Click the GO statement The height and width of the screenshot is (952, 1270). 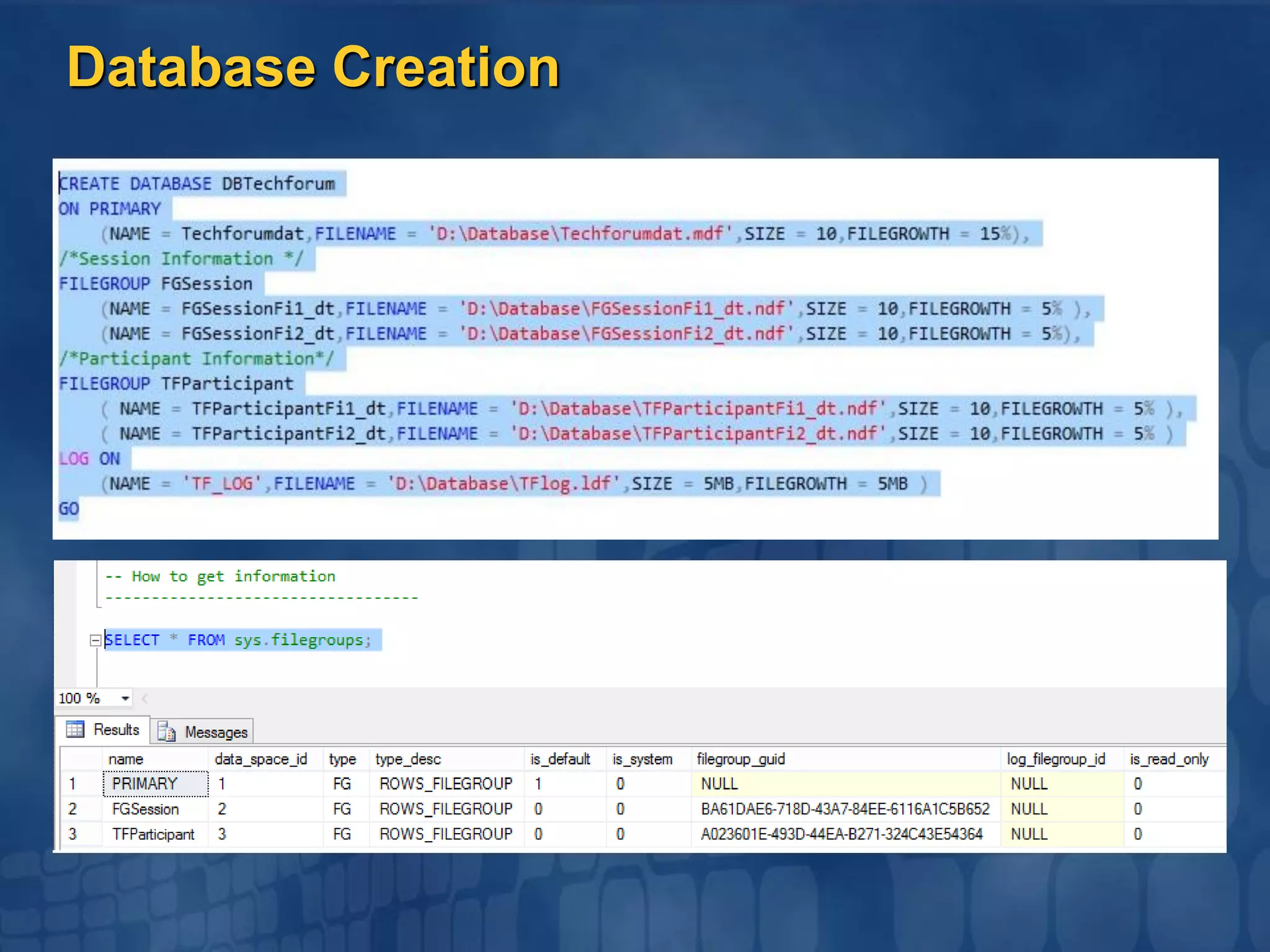click(69, 509)
